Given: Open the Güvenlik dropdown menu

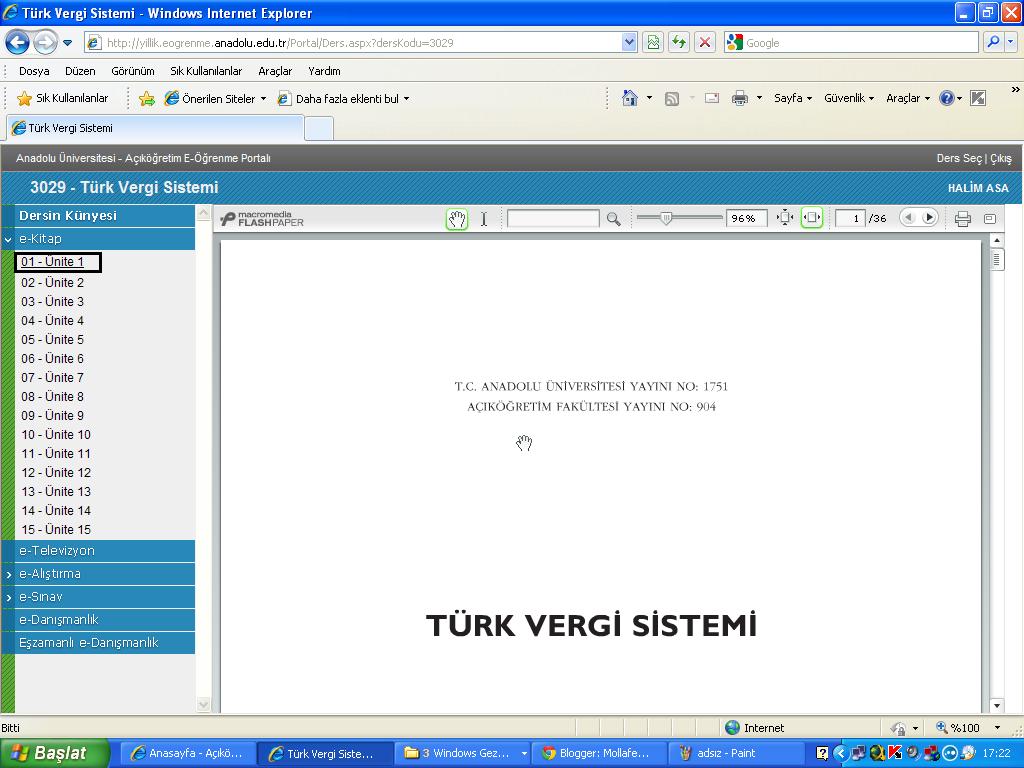Looking at the screenshot, I should pos(849,98).
